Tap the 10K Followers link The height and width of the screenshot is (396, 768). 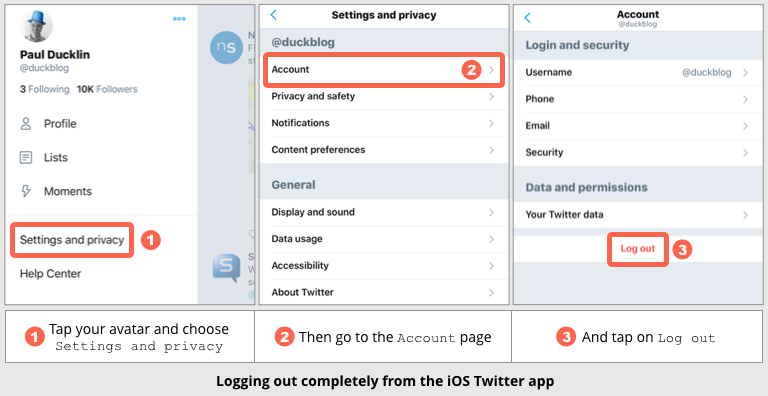tap(107, 89)
